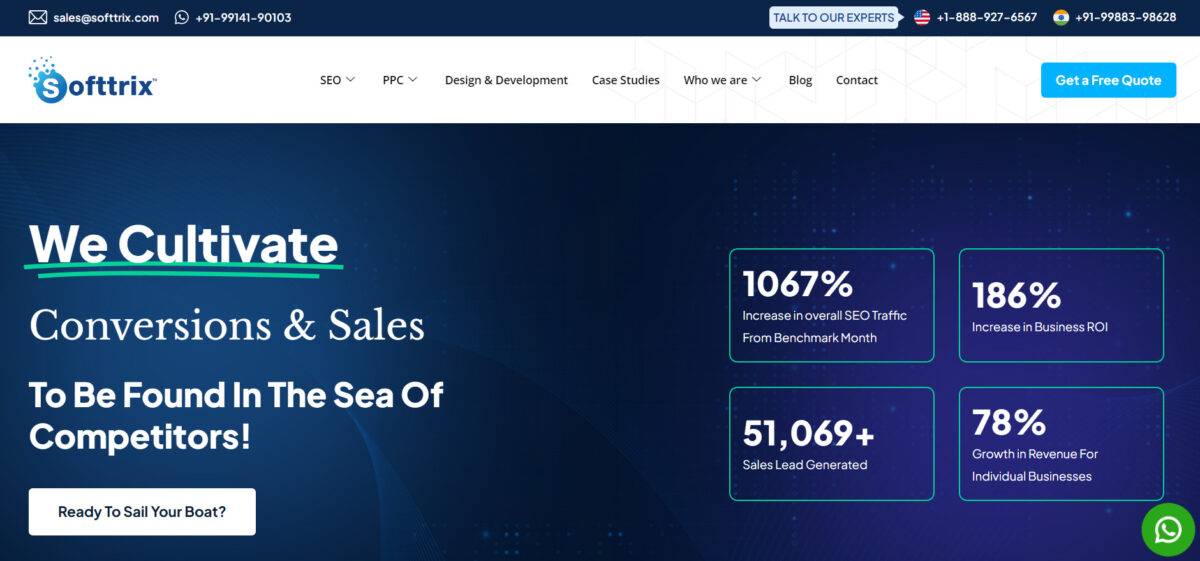Expand the Who we are chevron
Image resolution: width=1200 pixels, height=561 pixels.
tap(756, 80)
